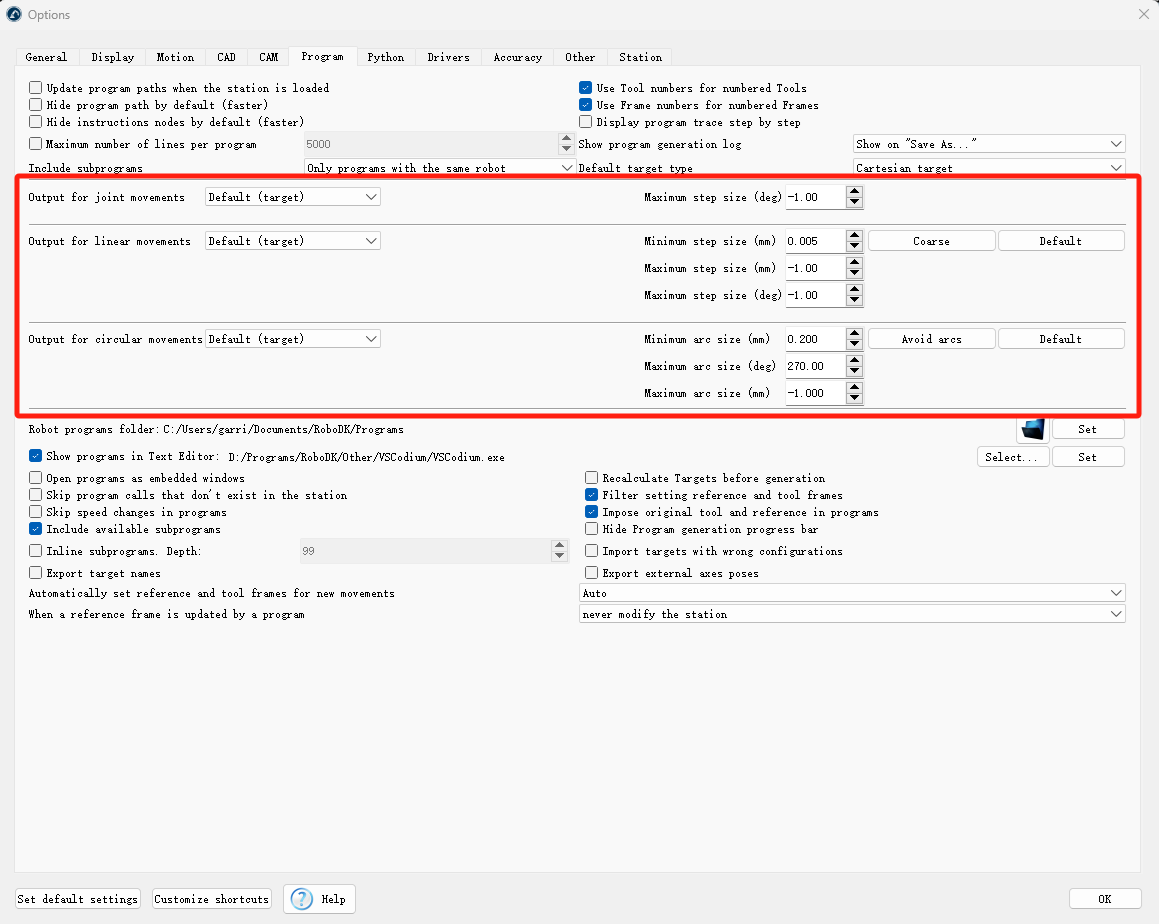Click the Minimum step size (mm) value field
This screenshot has height=924, width=1159.
click(x=814, y=241)
